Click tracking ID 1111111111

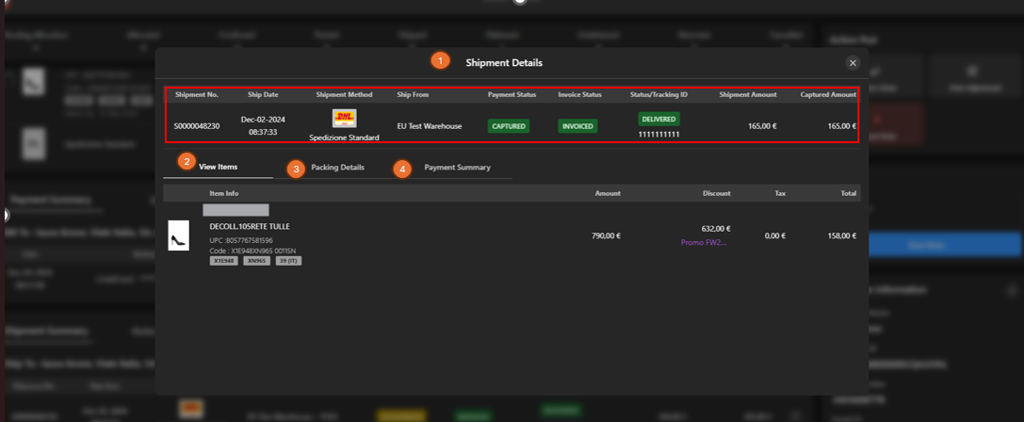(x=659, y=134)
